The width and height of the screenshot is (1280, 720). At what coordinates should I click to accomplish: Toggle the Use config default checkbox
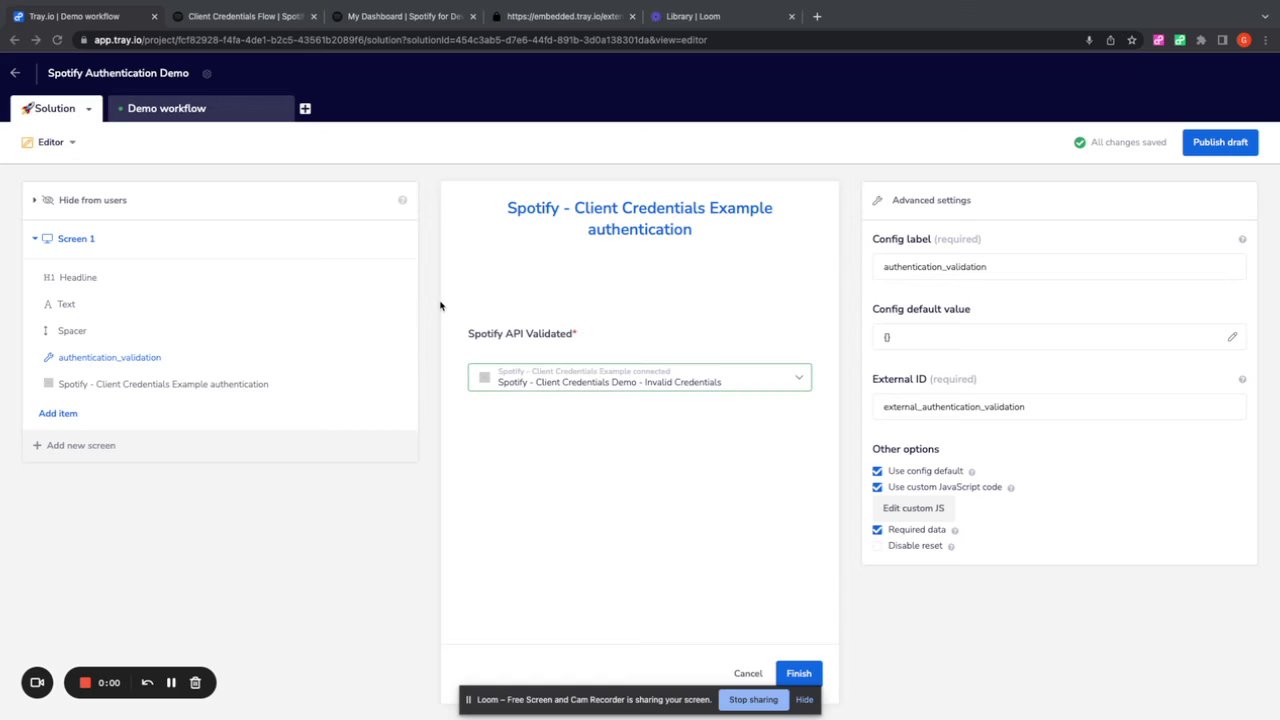pyautogui.click(x=878, y=471)
